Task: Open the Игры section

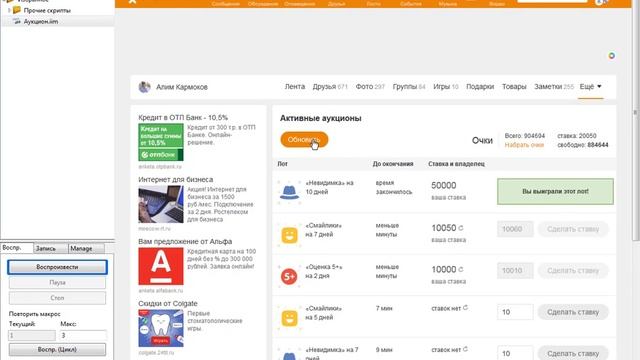Action: coord(446,87)
